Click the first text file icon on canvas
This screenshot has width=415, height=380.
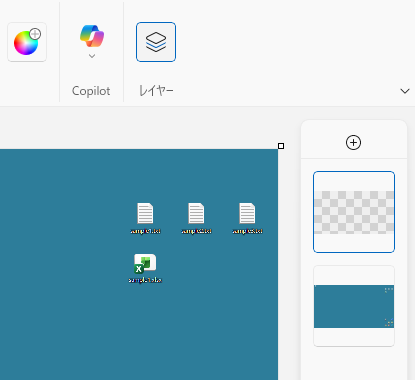[145, 213]
